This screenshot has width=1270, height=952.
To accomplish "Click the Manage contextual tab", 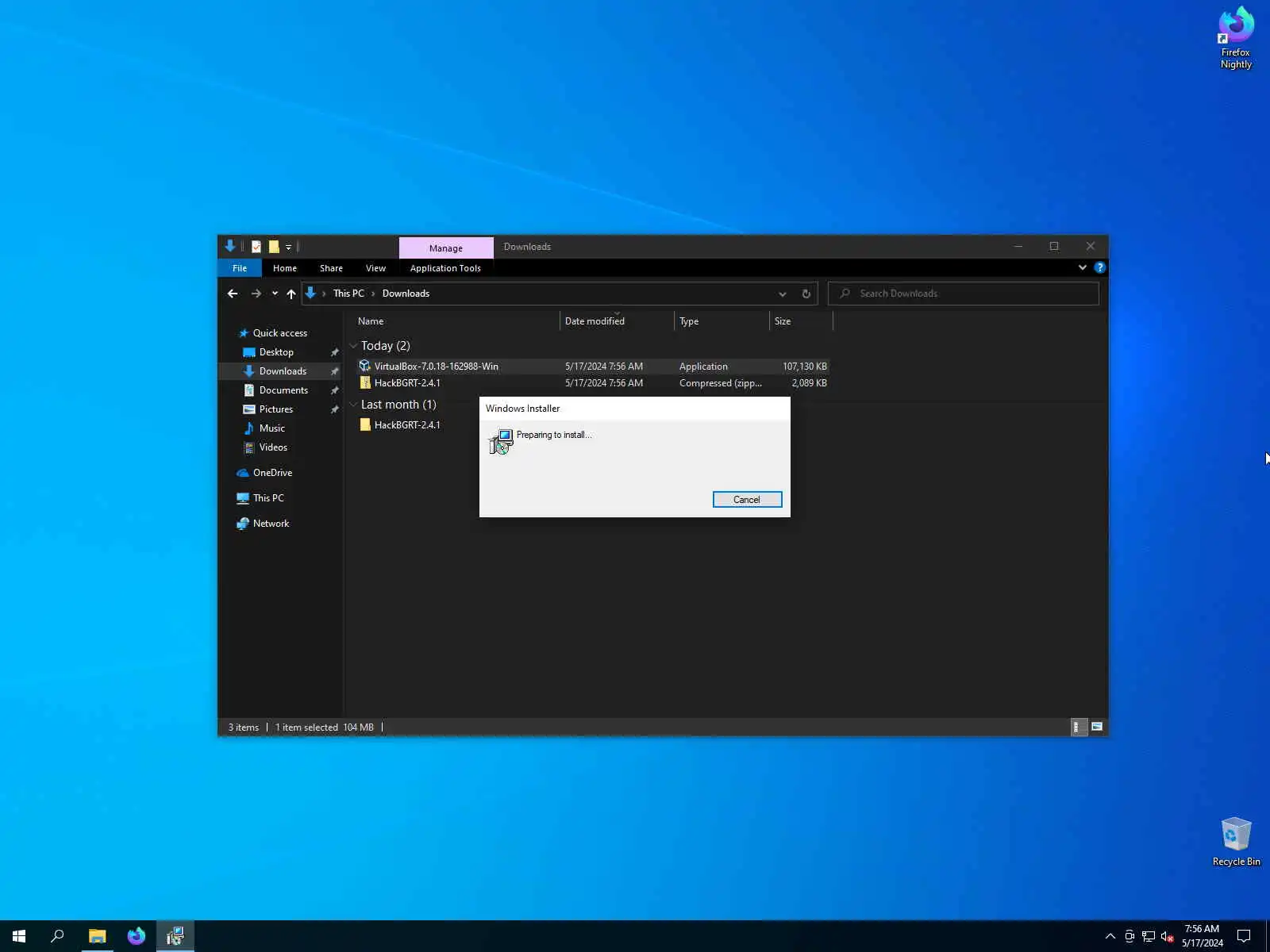I will tap(446, 248).
